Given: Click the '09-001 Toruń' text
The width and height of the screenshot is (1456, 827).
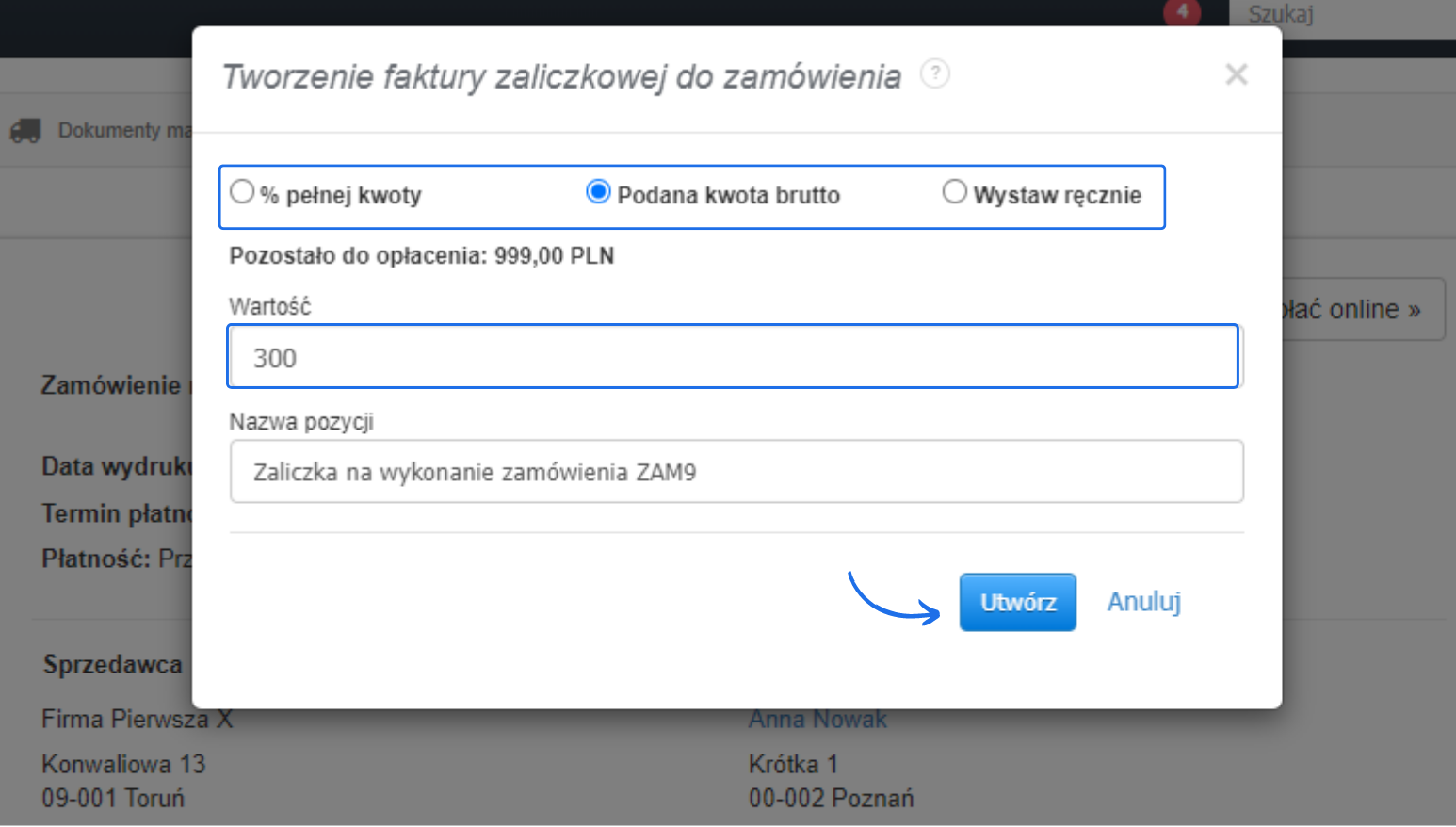Looking at the screenshot, I should (x=113, y=798).
